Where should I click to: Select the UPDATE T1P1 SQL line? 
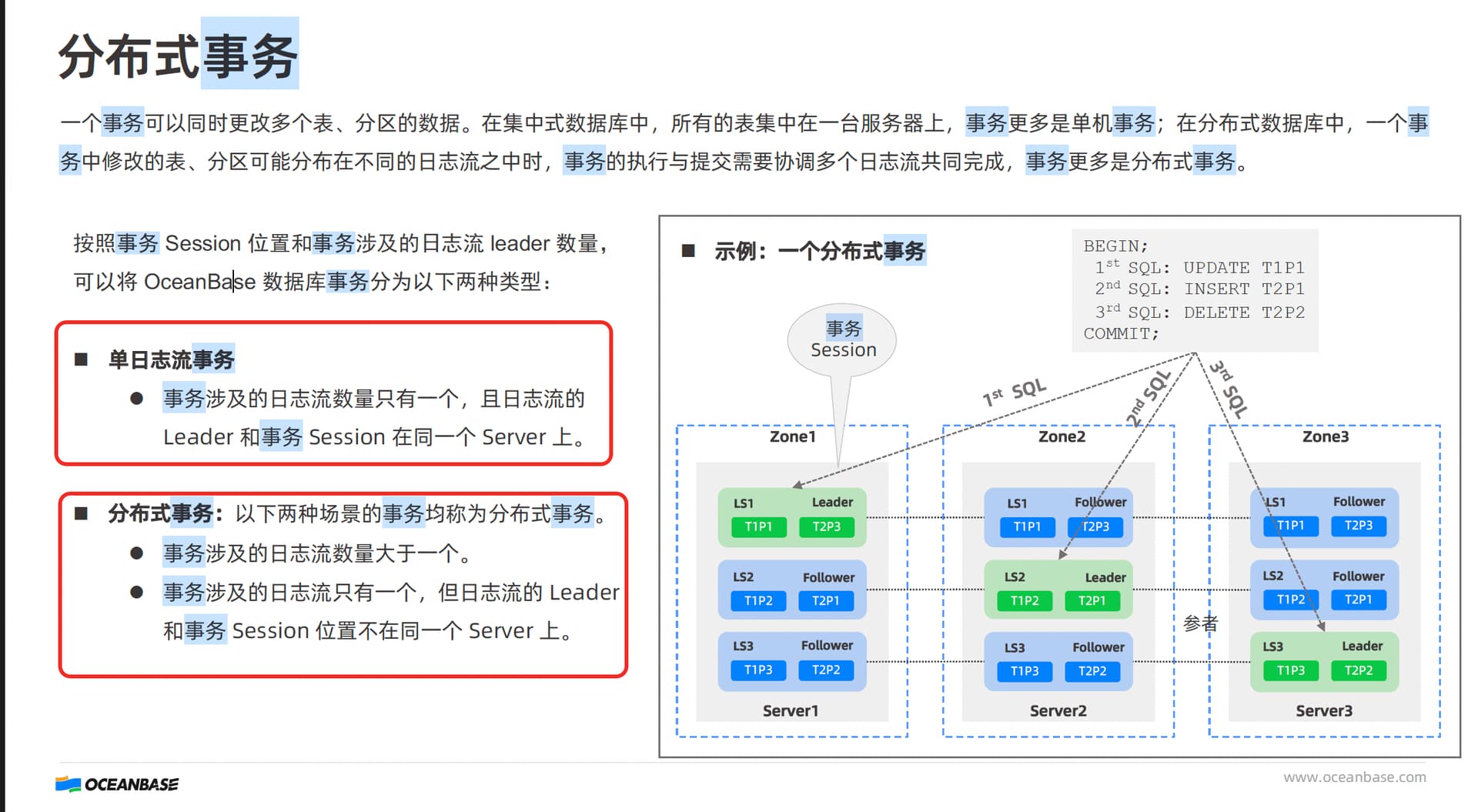[x=1199, y=267]
